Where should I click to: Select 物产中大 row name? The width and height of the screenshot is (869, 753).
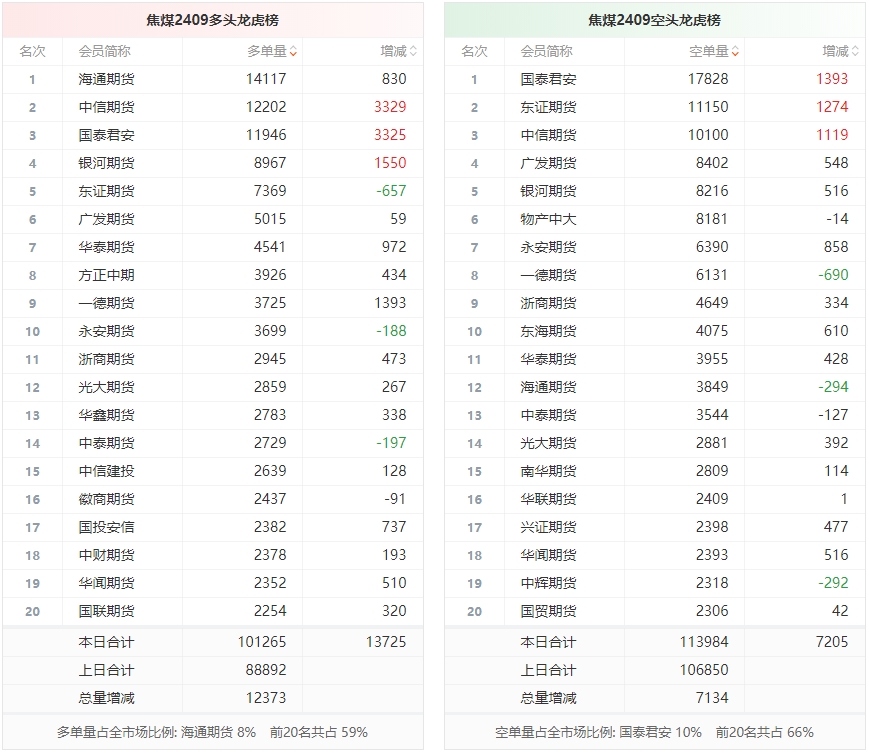[x=548, y=219]
